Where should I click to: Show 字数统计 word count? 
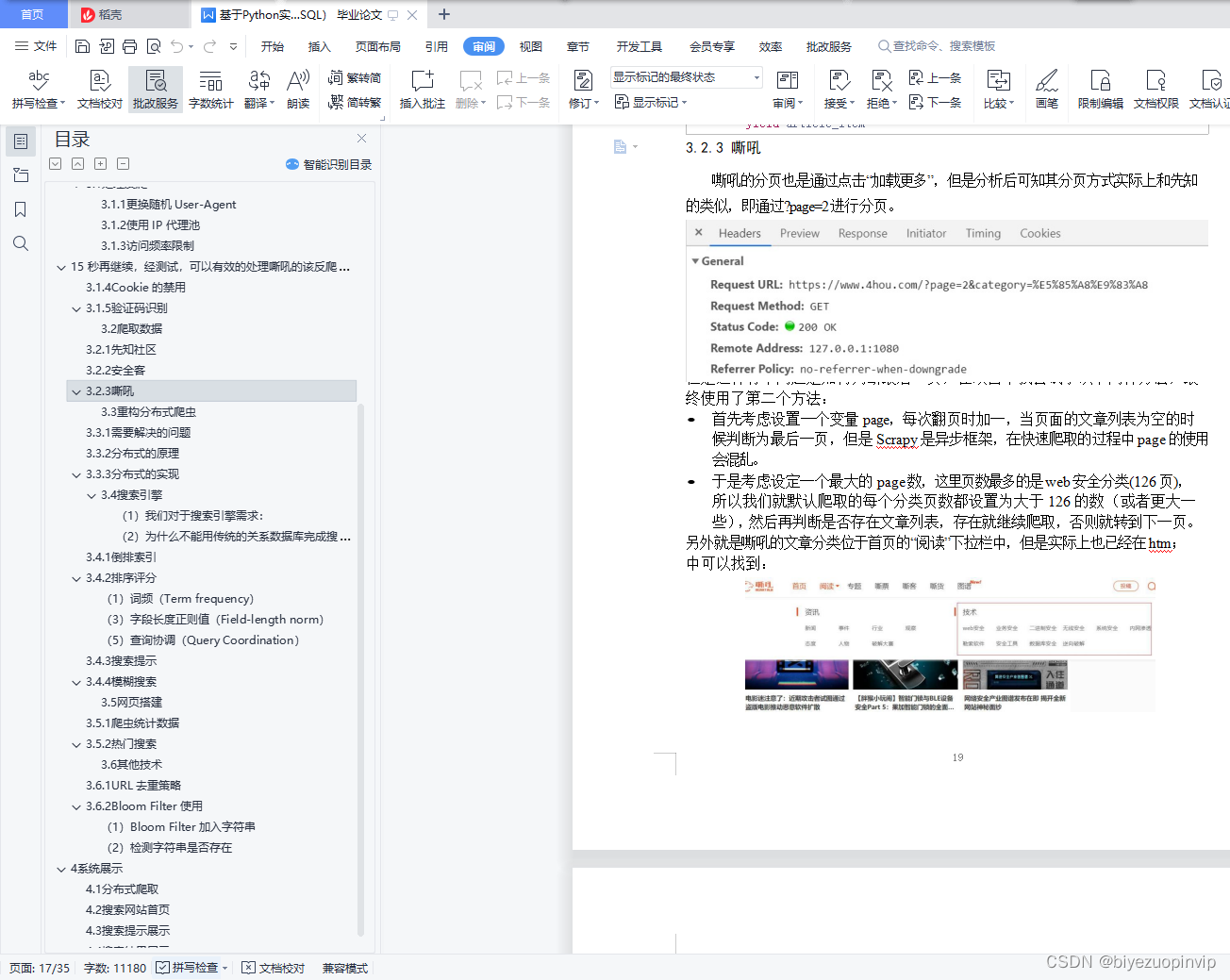pos(211,90)
